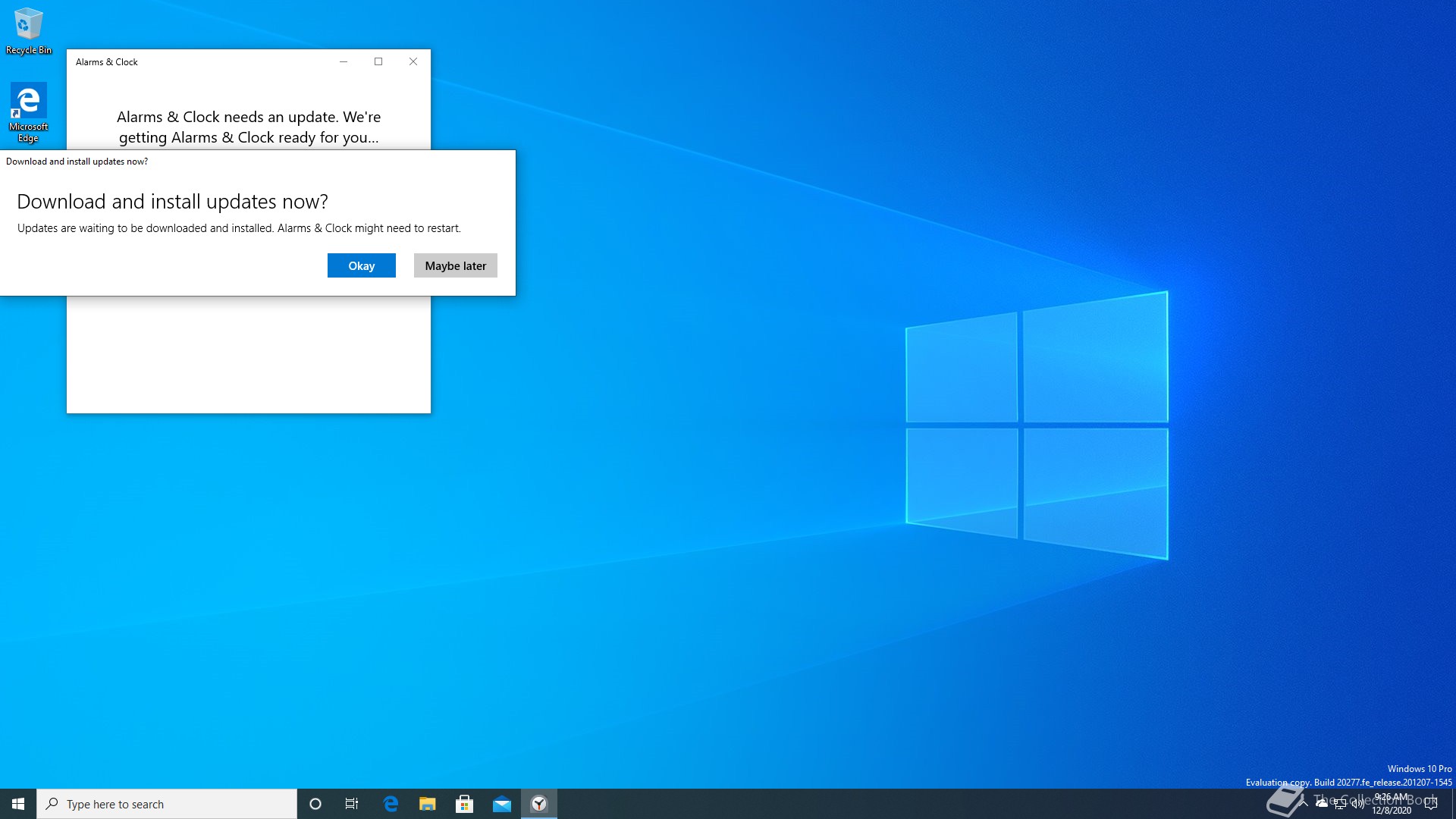
Task: Click the Show desktop strip
Action: pyautogui.click(x=1453, y=804)
